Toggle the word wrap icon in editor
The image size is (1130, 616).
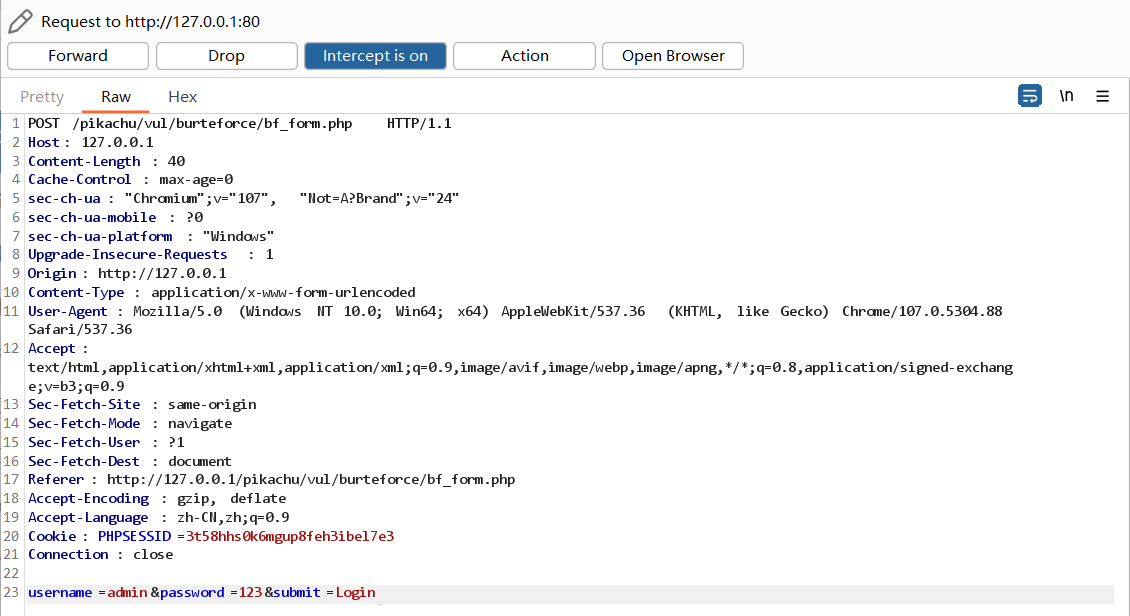coord(1029,96)
